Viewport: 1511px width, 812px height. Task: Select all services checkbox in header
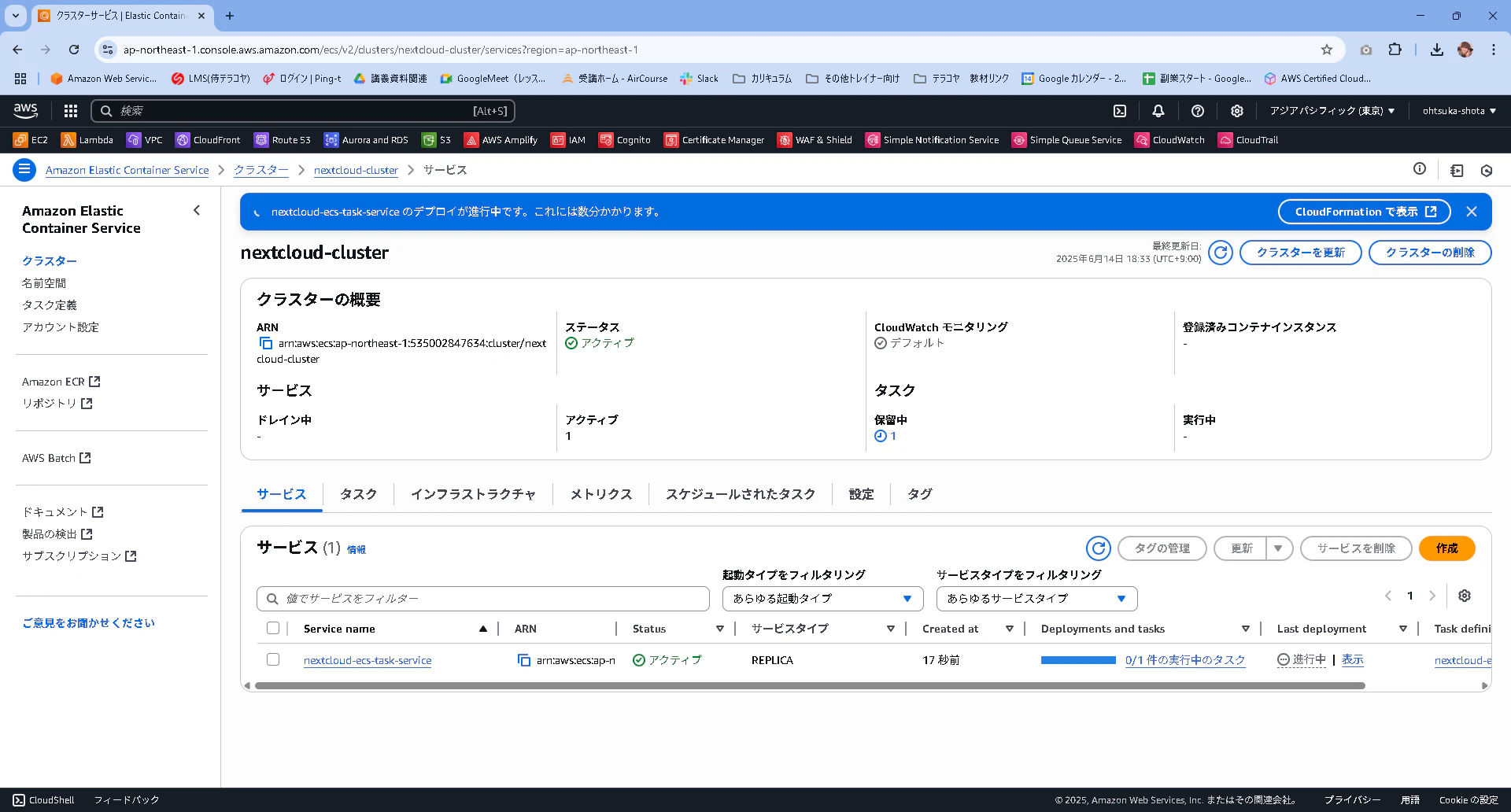273,628
